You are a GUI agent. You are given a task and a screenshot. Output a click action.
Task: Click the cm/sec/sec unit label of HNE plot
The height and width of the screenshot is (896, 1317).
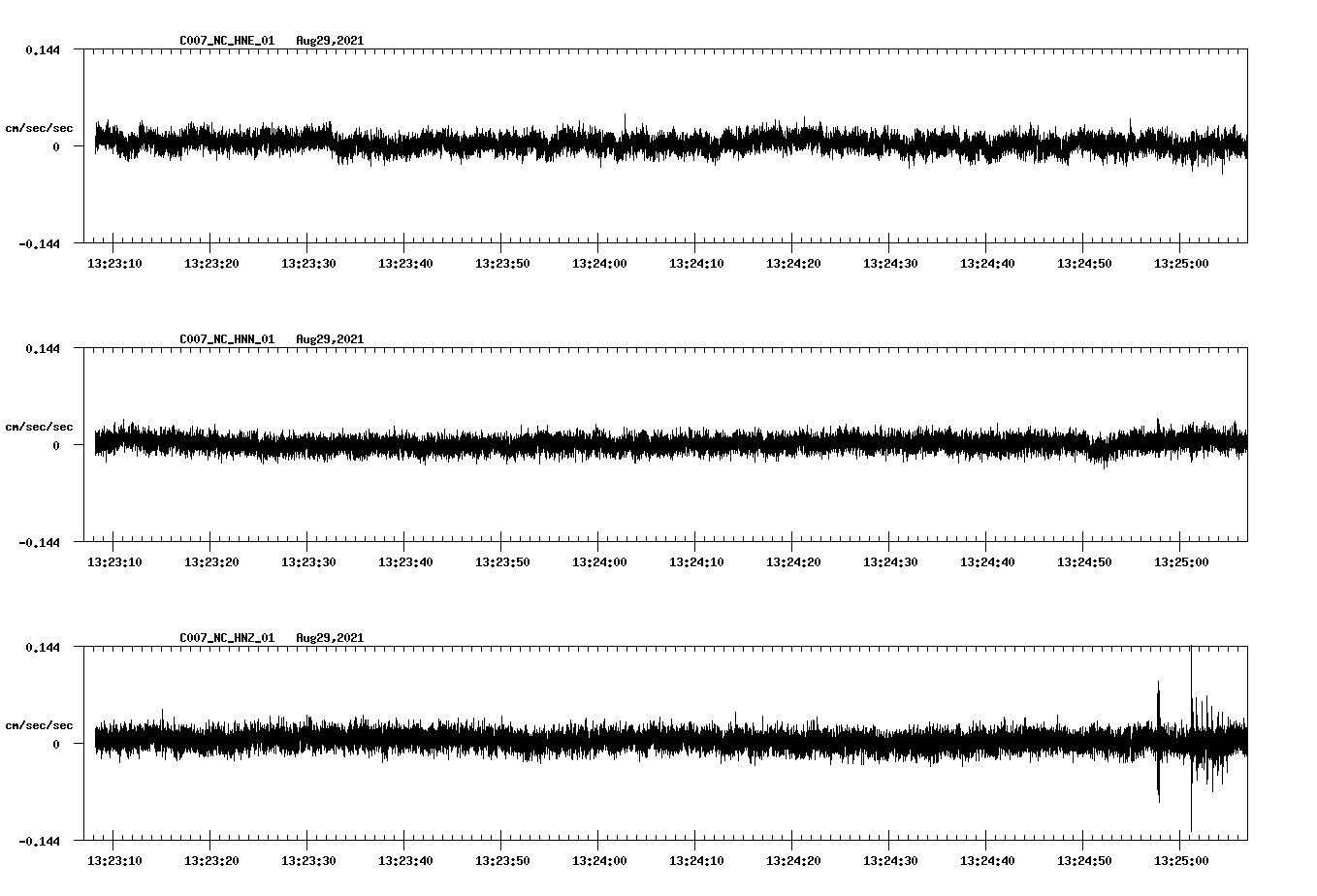pyautogui.click(x=39, y=128)
